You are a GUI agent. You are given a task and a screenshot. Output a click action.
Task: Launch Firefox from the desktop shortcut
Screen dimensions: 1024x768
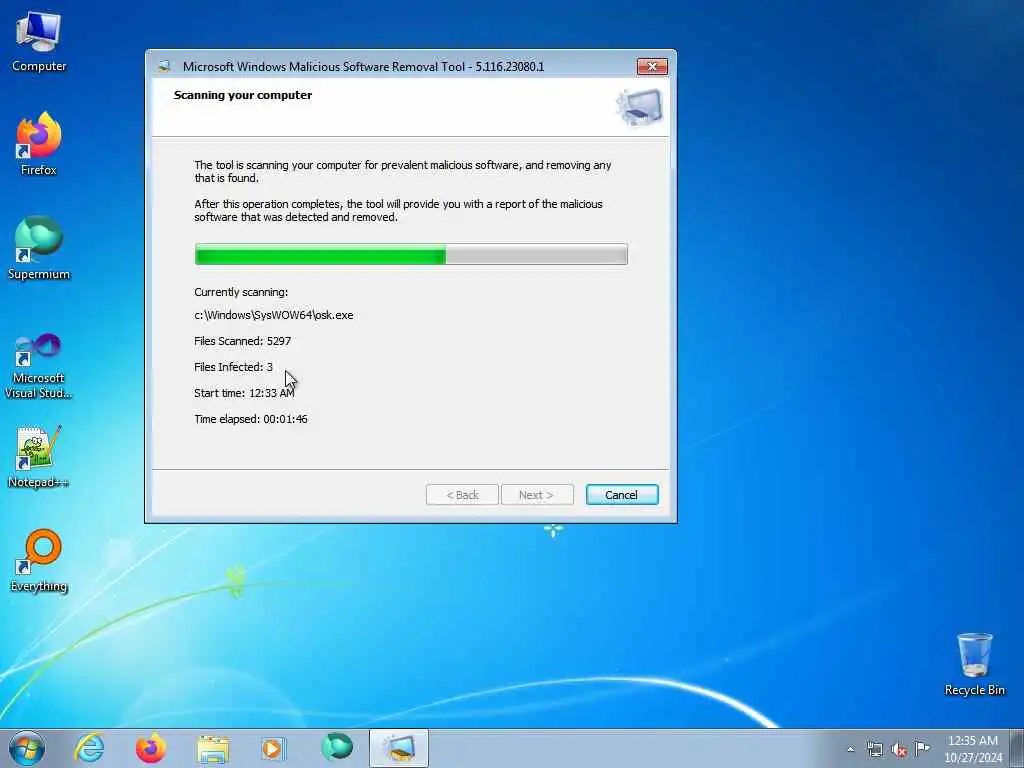39,144
